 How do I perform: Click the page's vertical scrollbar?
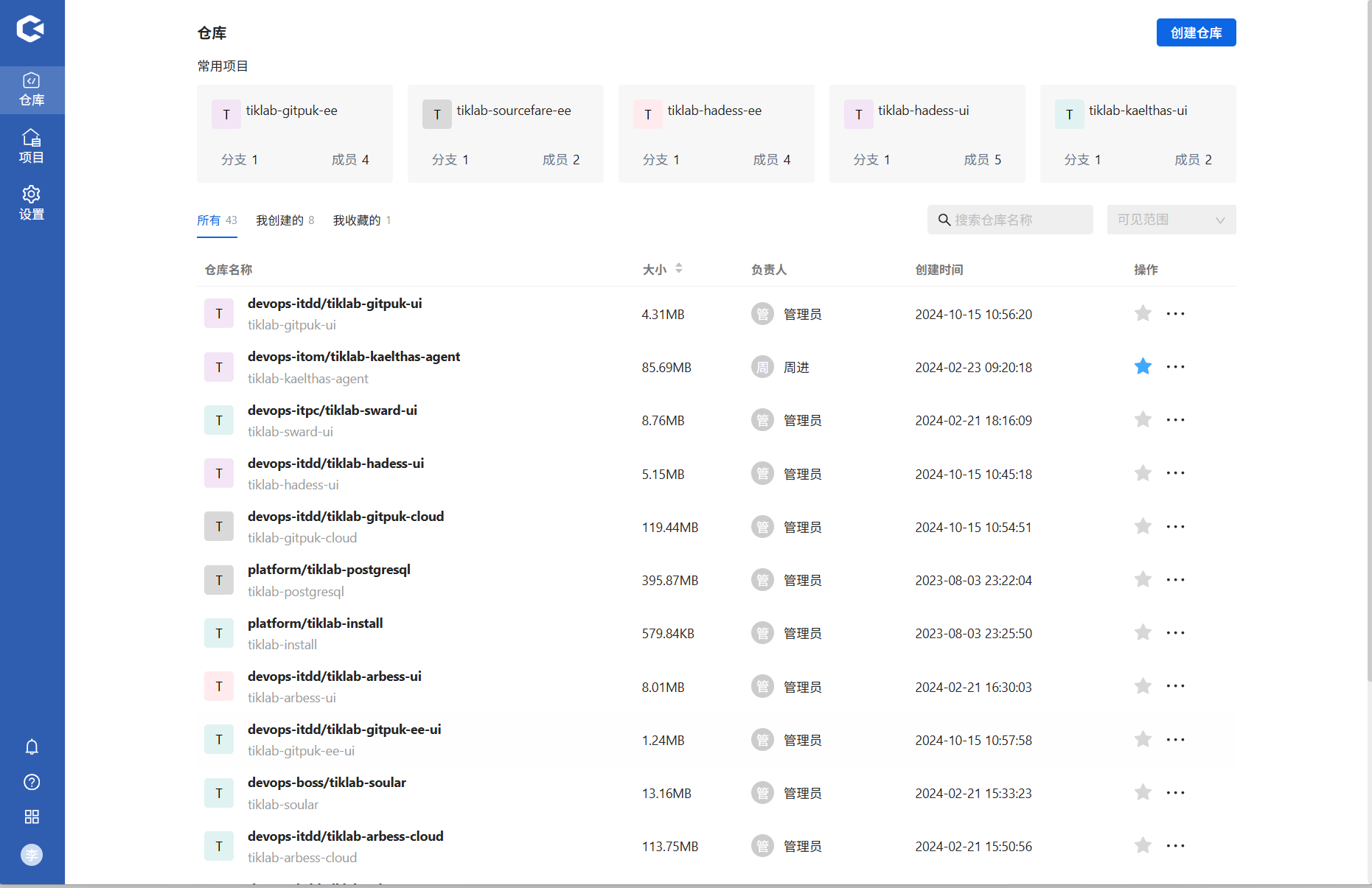[x=1368, y=368]
